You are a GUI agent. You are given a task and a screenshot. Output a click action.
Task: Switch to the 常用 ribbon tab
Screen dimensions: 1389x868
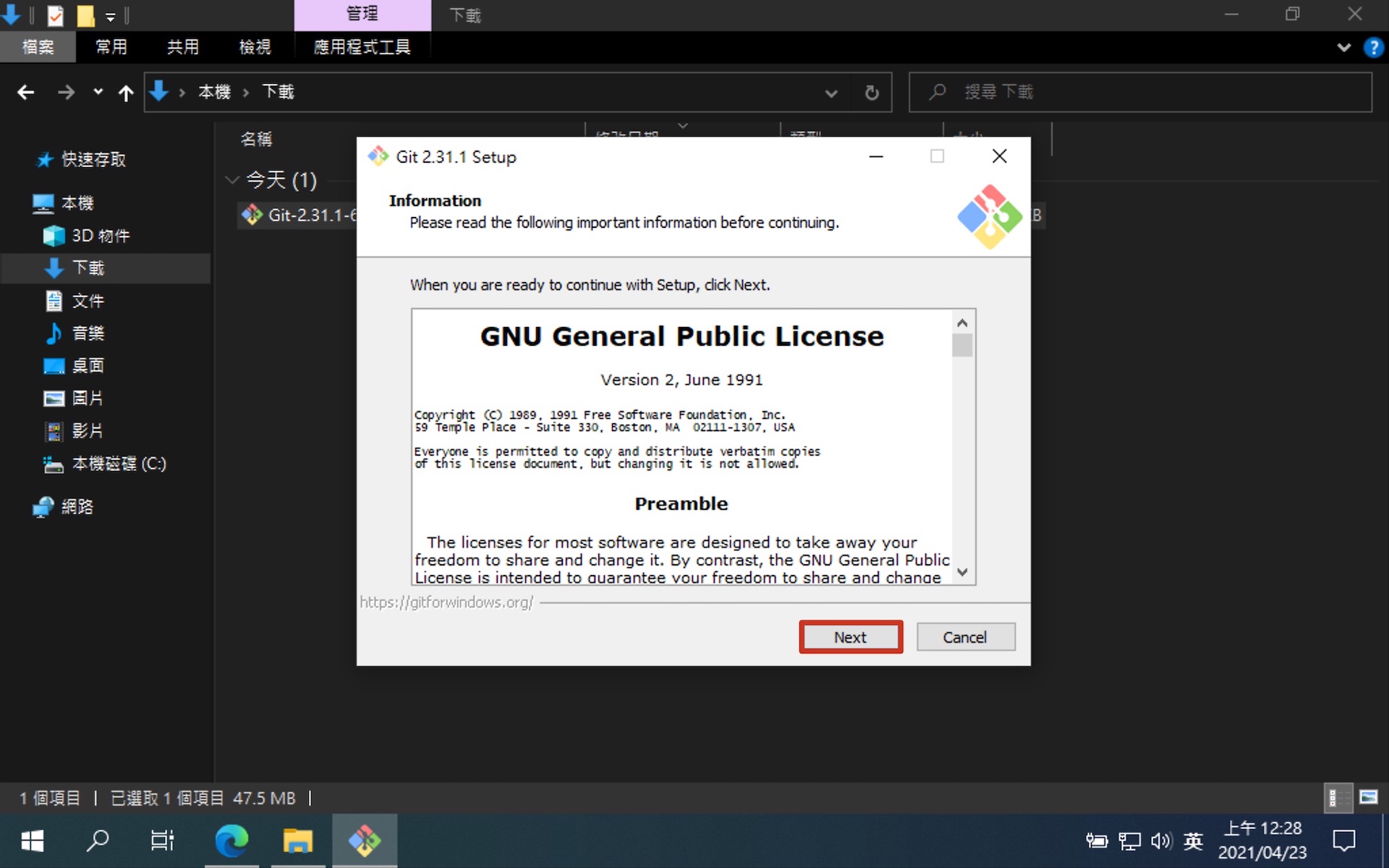pos(111,47)
